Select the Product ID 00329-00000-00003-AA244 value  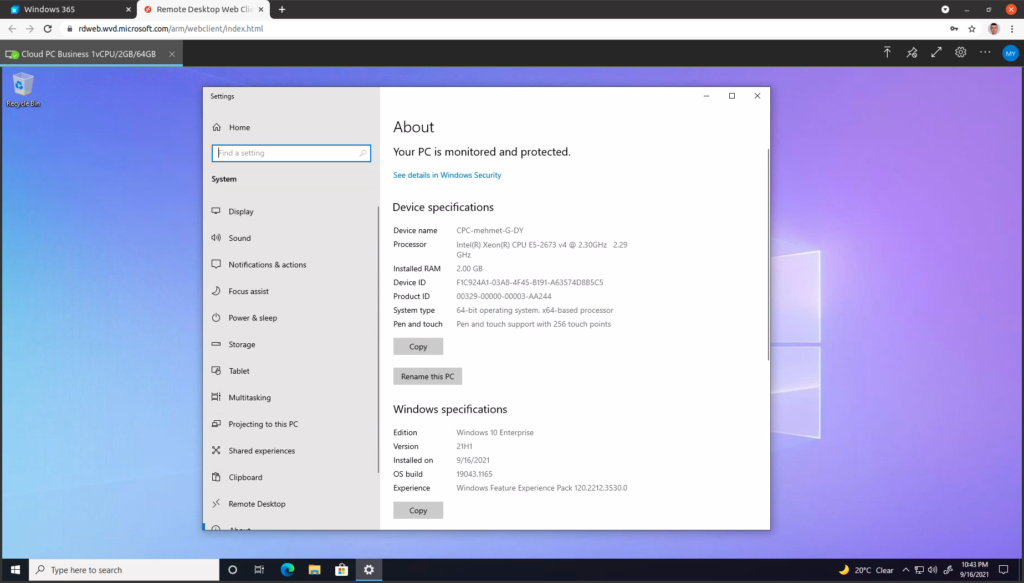point(504,296)
